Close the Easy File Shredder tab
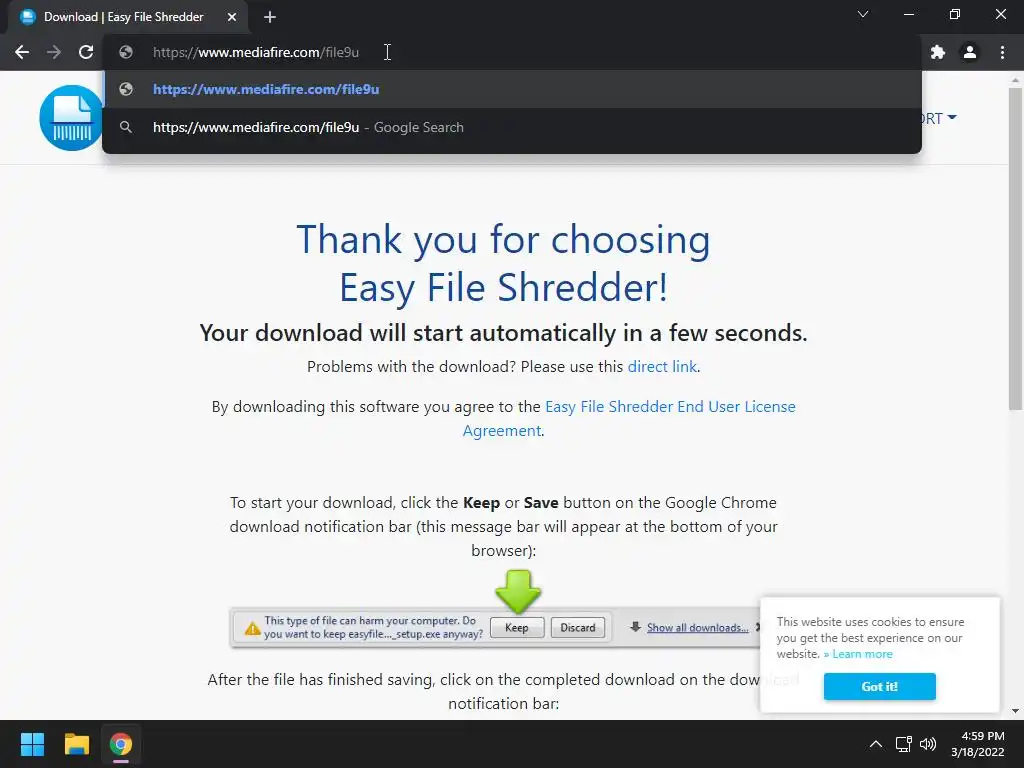Screen dimensions: 1024x768 [x=232, y=17]
